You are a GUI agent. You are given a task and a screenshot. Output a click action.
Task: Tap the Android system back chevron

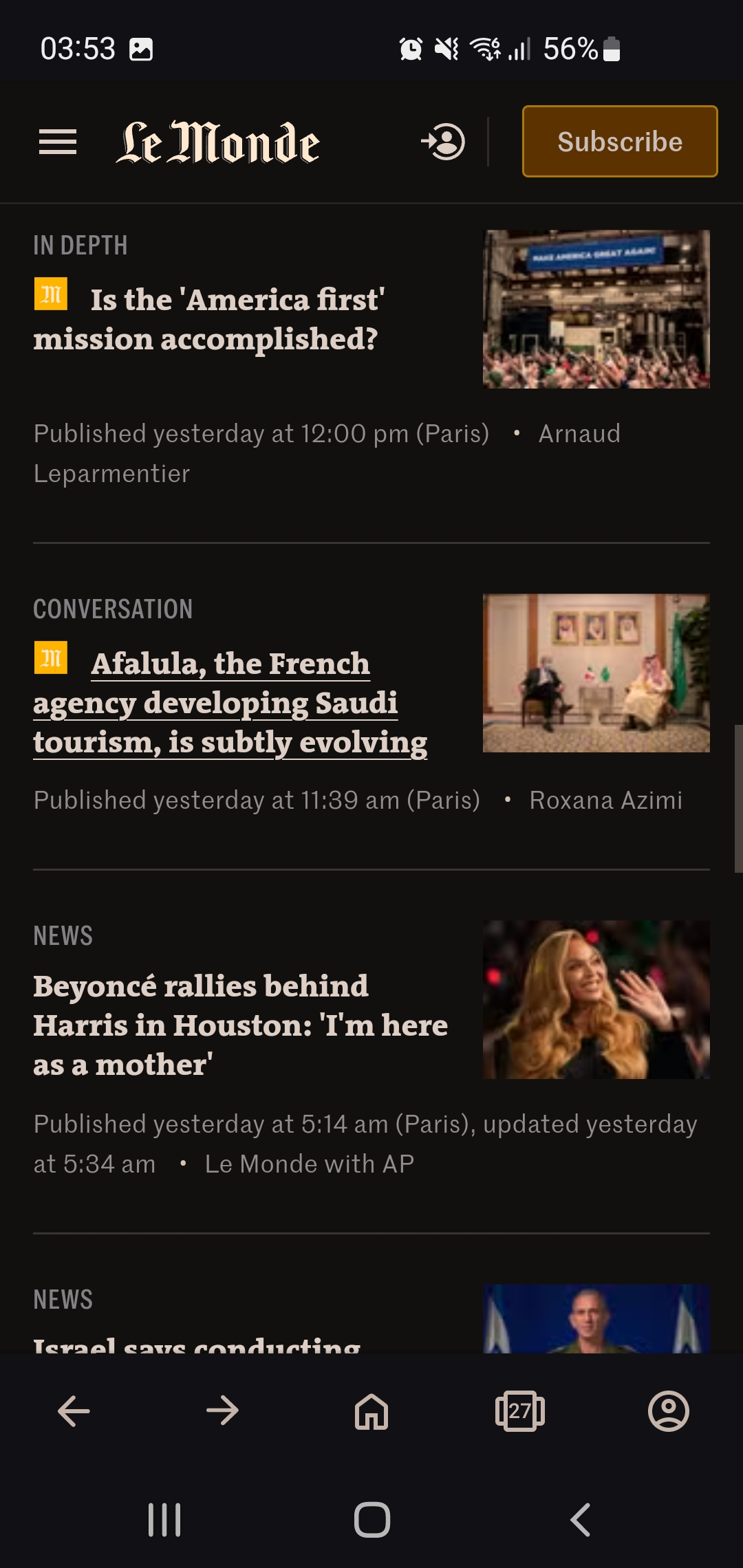pos(580,1520)
